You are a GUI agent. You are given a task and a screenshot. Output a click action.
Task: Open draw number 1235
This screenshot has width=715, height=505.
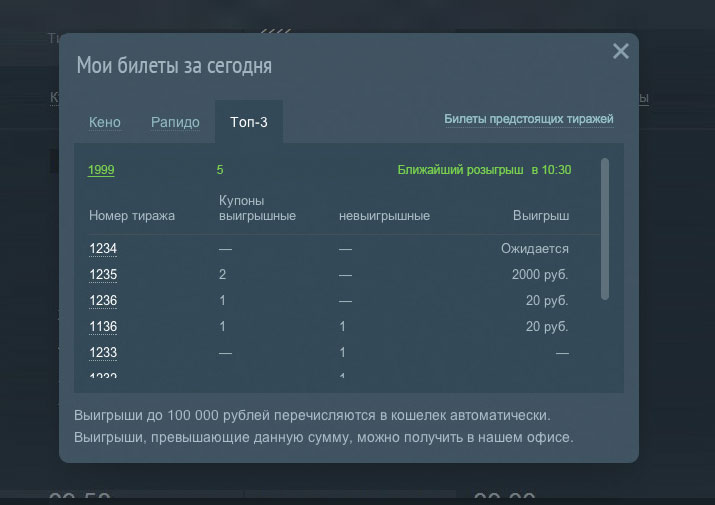(103, 275)
